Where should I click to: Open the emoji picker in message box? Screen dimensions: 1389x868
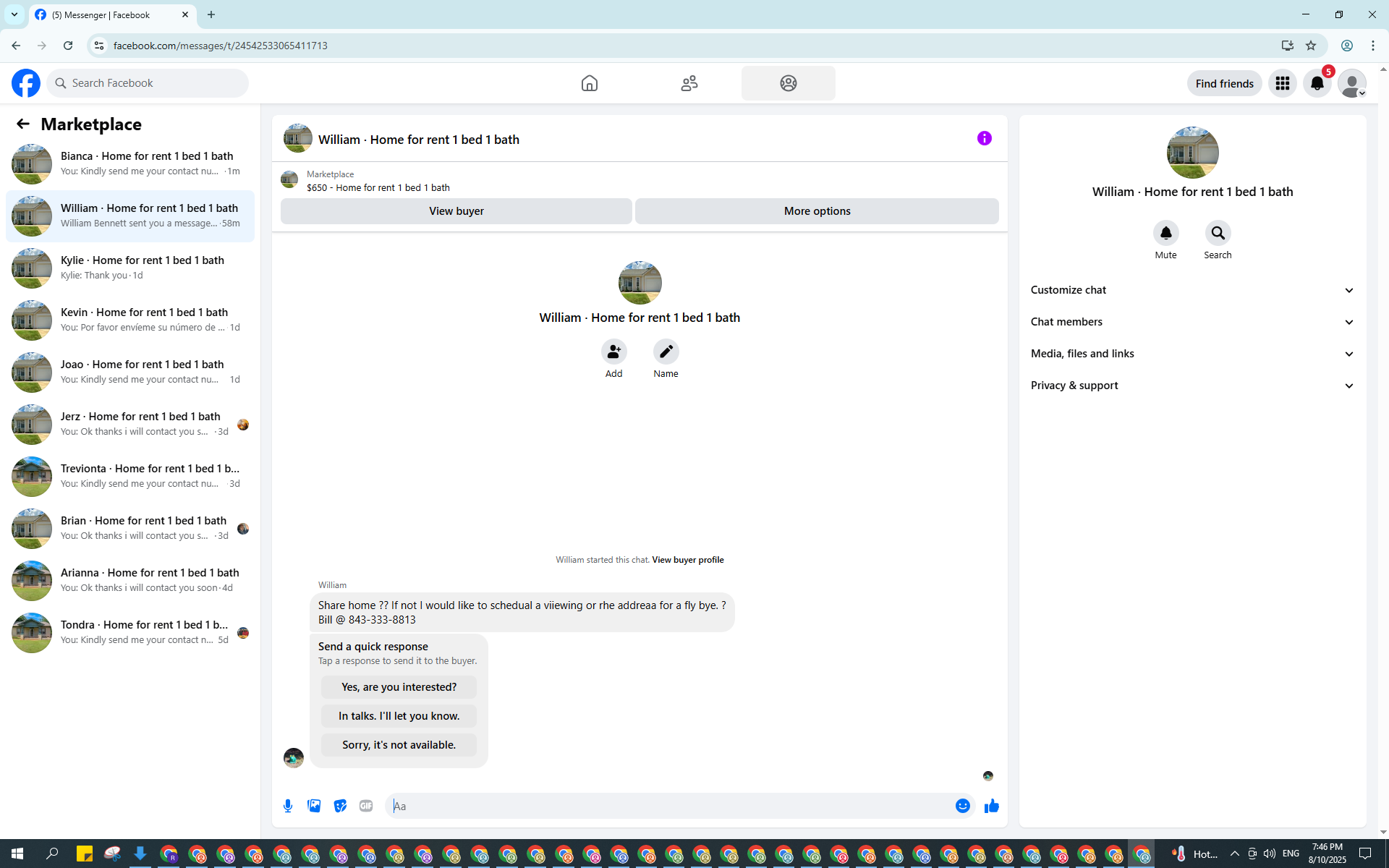tap(962, 806)
